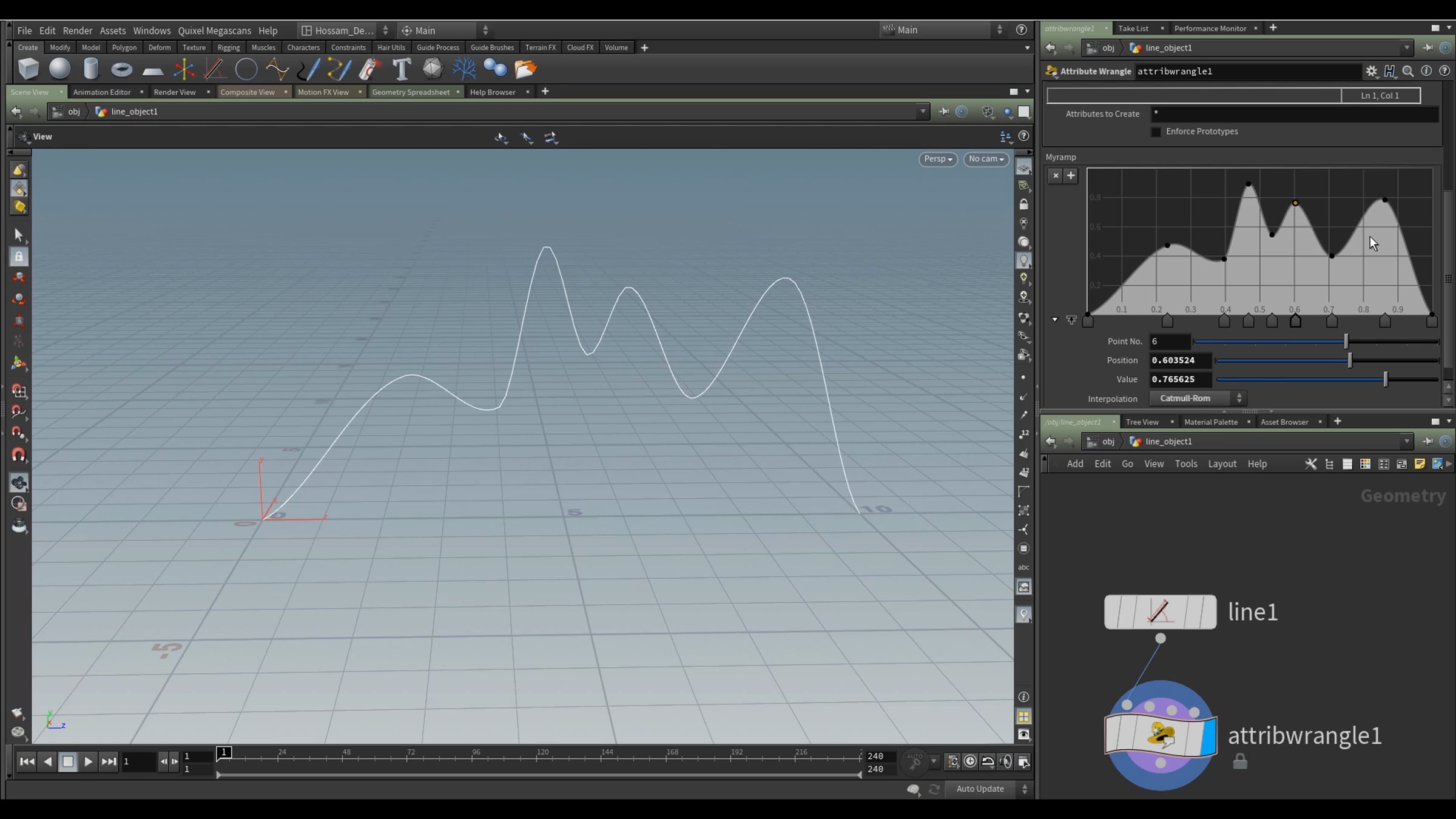Expand the parameter pane path dropdown
1456x819 pixels.
1406,48
